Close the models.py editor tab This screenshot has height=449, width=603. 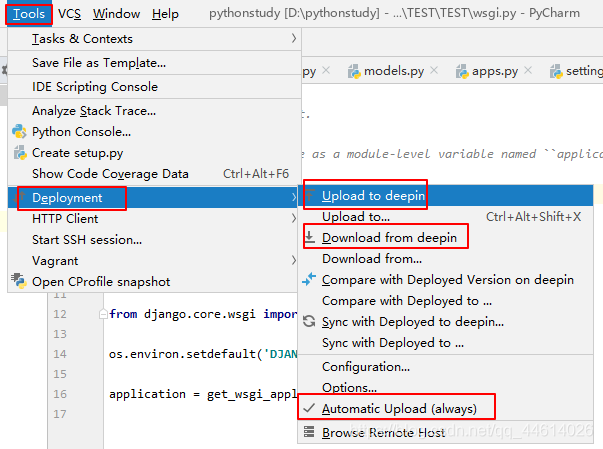pos(434,70)
